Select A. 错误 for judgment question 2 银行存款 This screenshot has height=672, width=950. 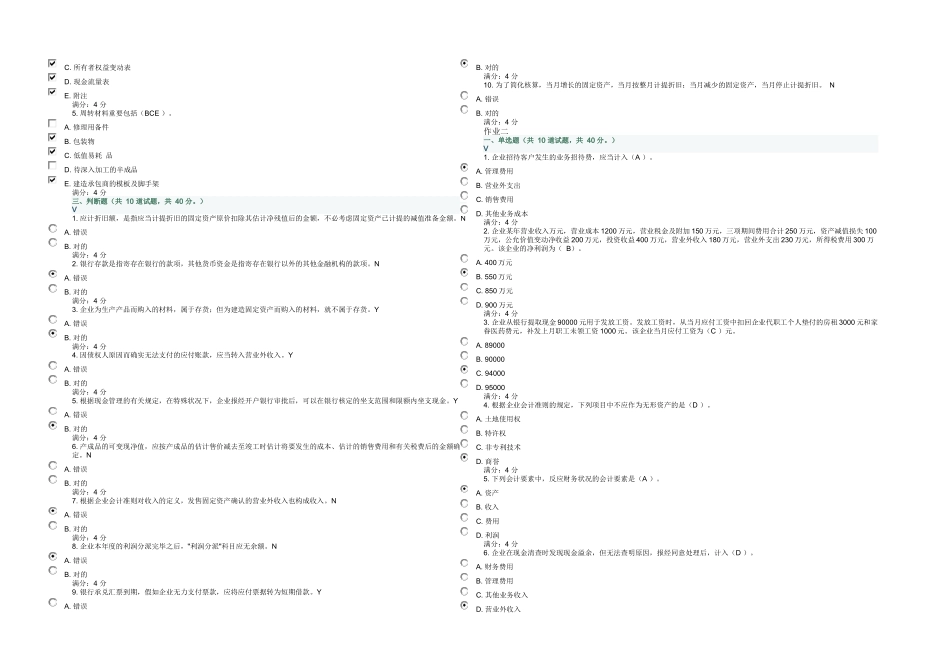(53, 274)
